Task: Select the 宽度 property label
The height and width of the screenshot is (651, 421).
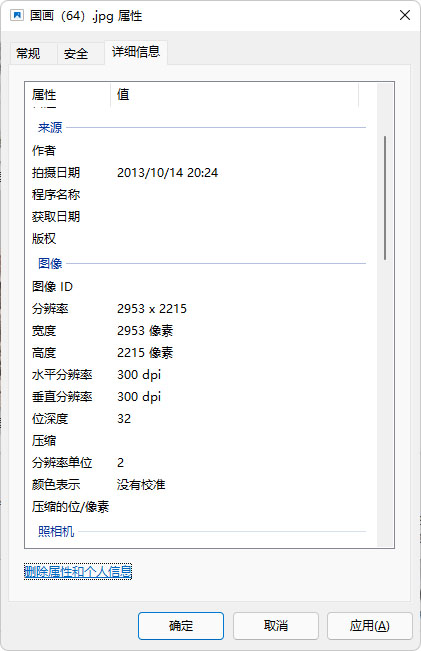Action: (44, 330)
